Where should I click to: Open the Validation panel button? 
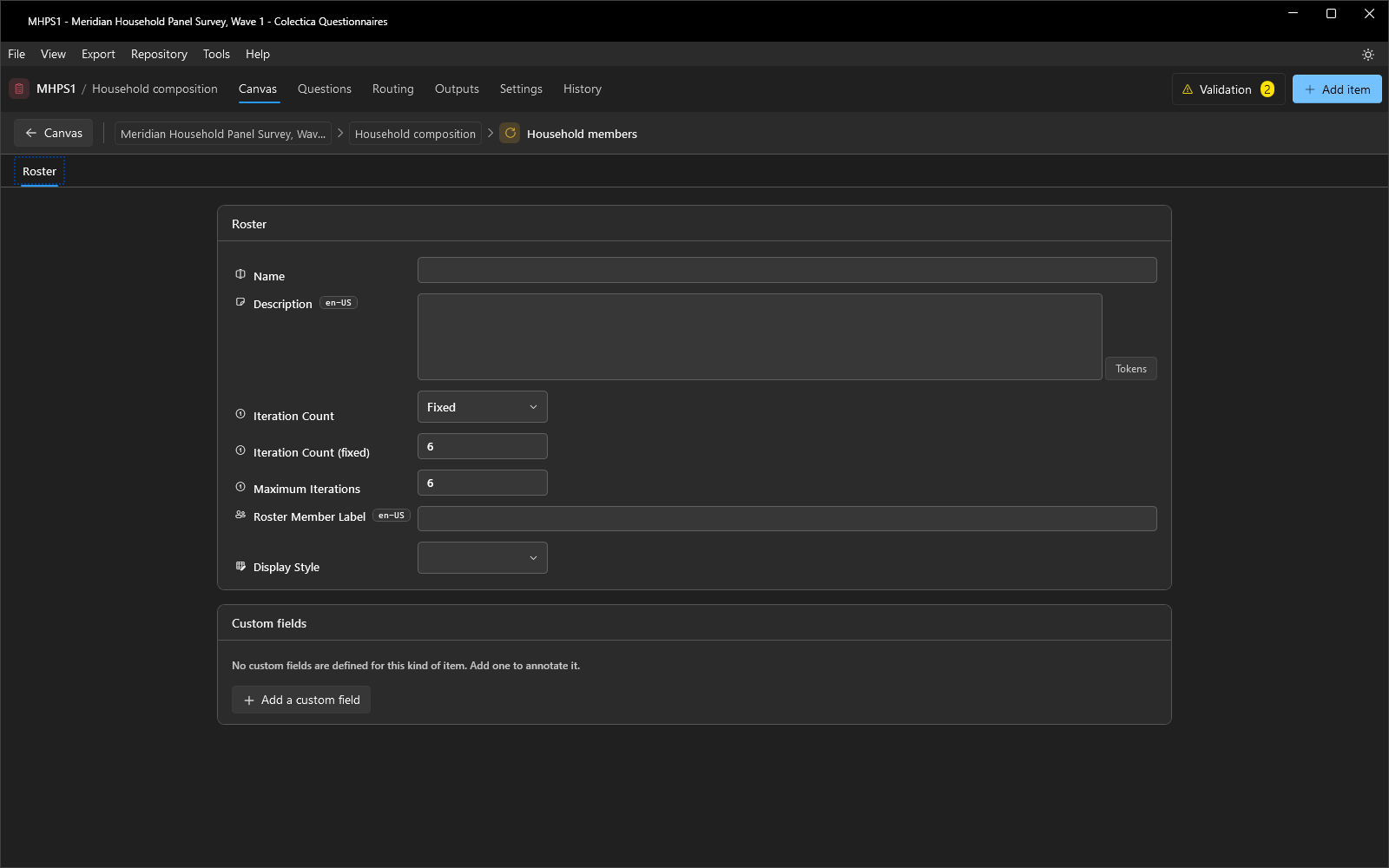(1228, 89)
